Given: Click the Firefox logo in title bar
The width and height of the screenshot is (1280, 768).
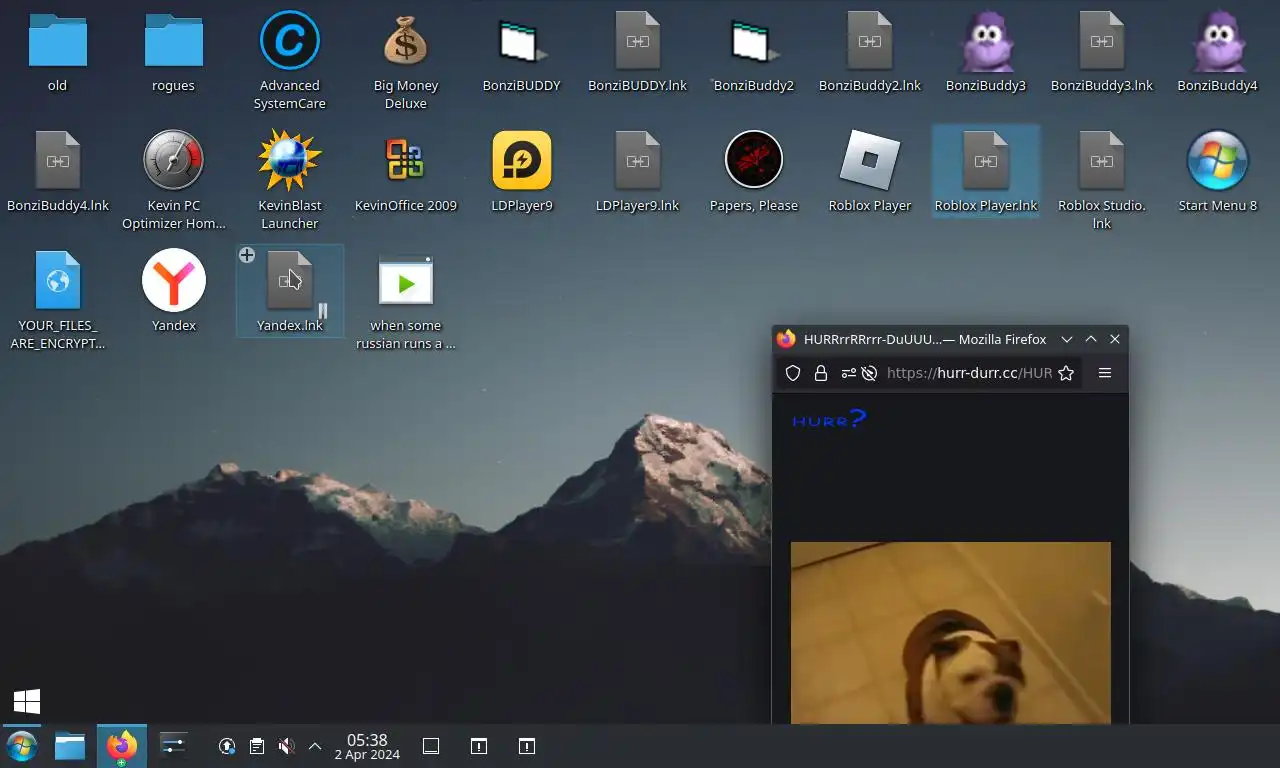Looking at the screenshot, I should [786, 339].
